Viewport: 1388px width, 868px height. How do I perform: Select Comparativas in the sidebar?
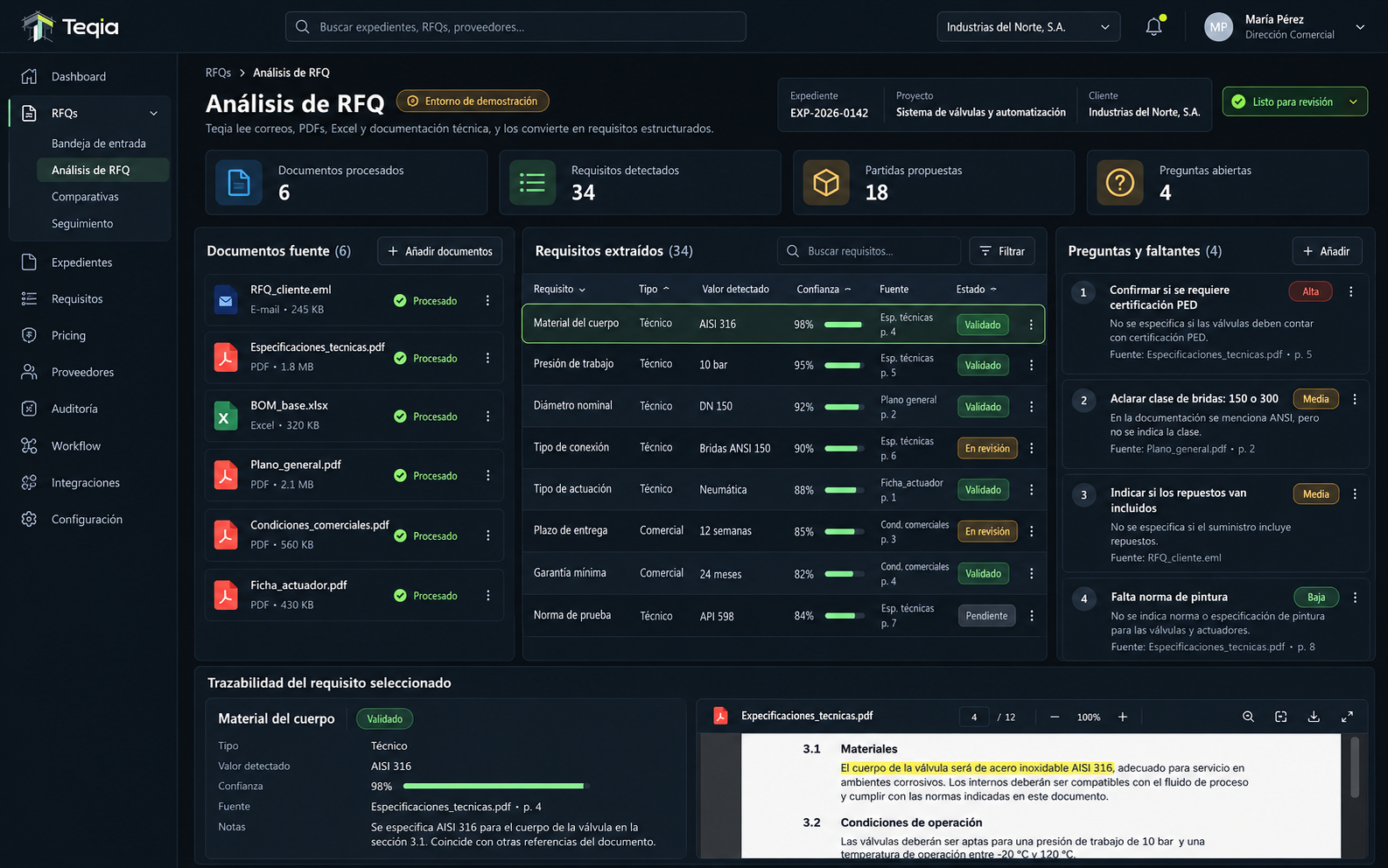[x=85, y=197]
